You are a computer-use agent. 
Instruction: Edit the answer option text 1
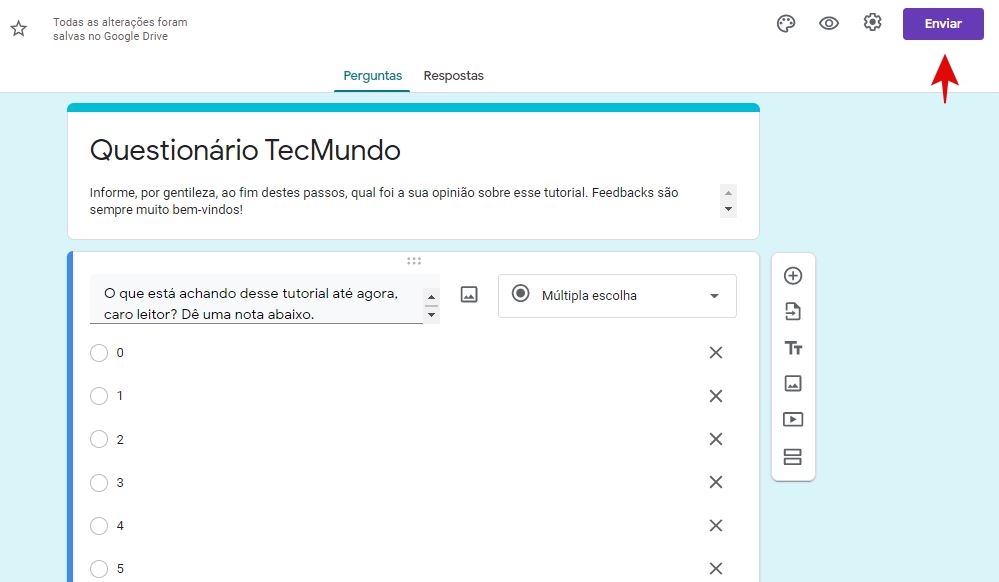click(120, 396)
